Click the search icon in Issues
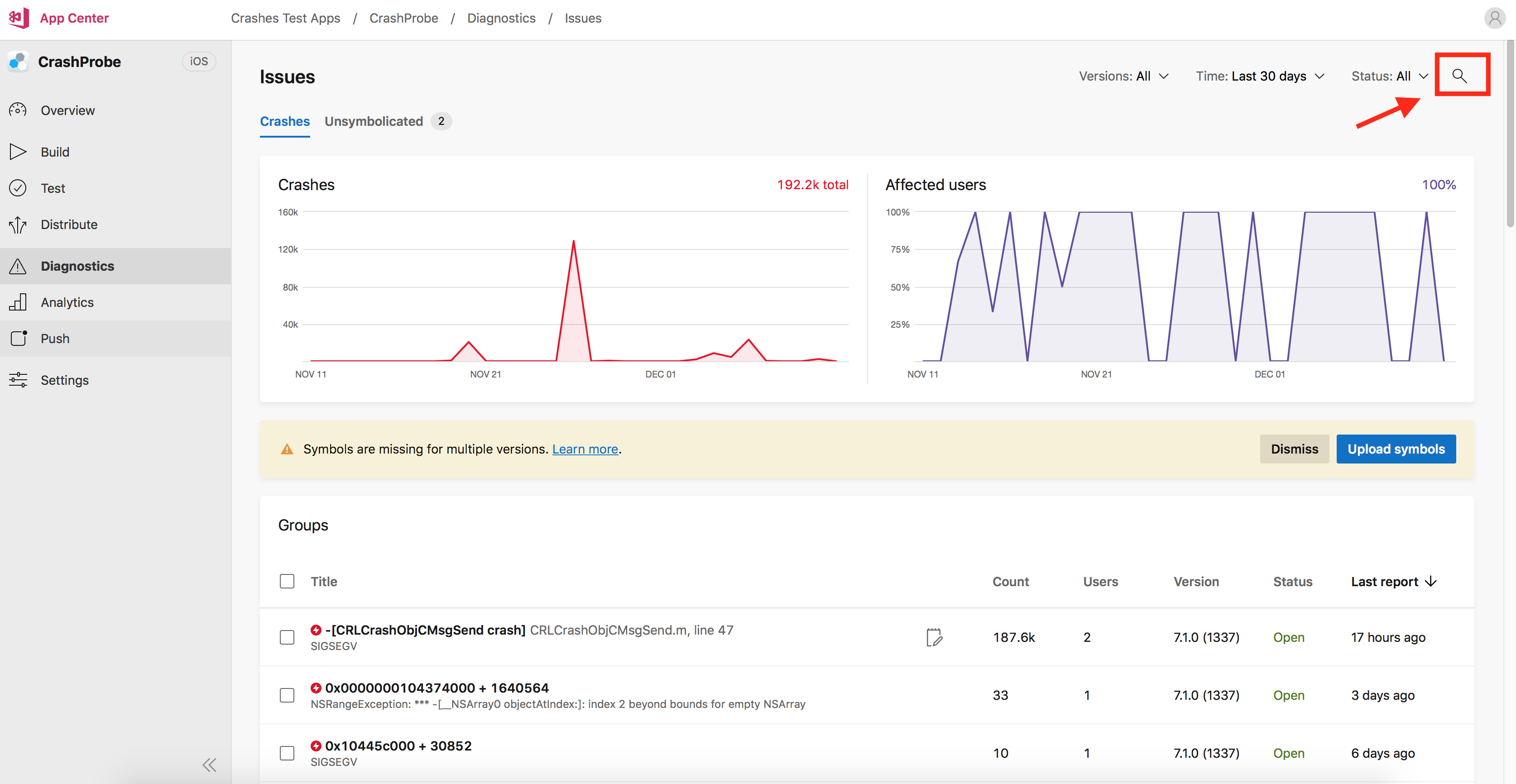The image size is (1516, 784). click(1460, 75)
